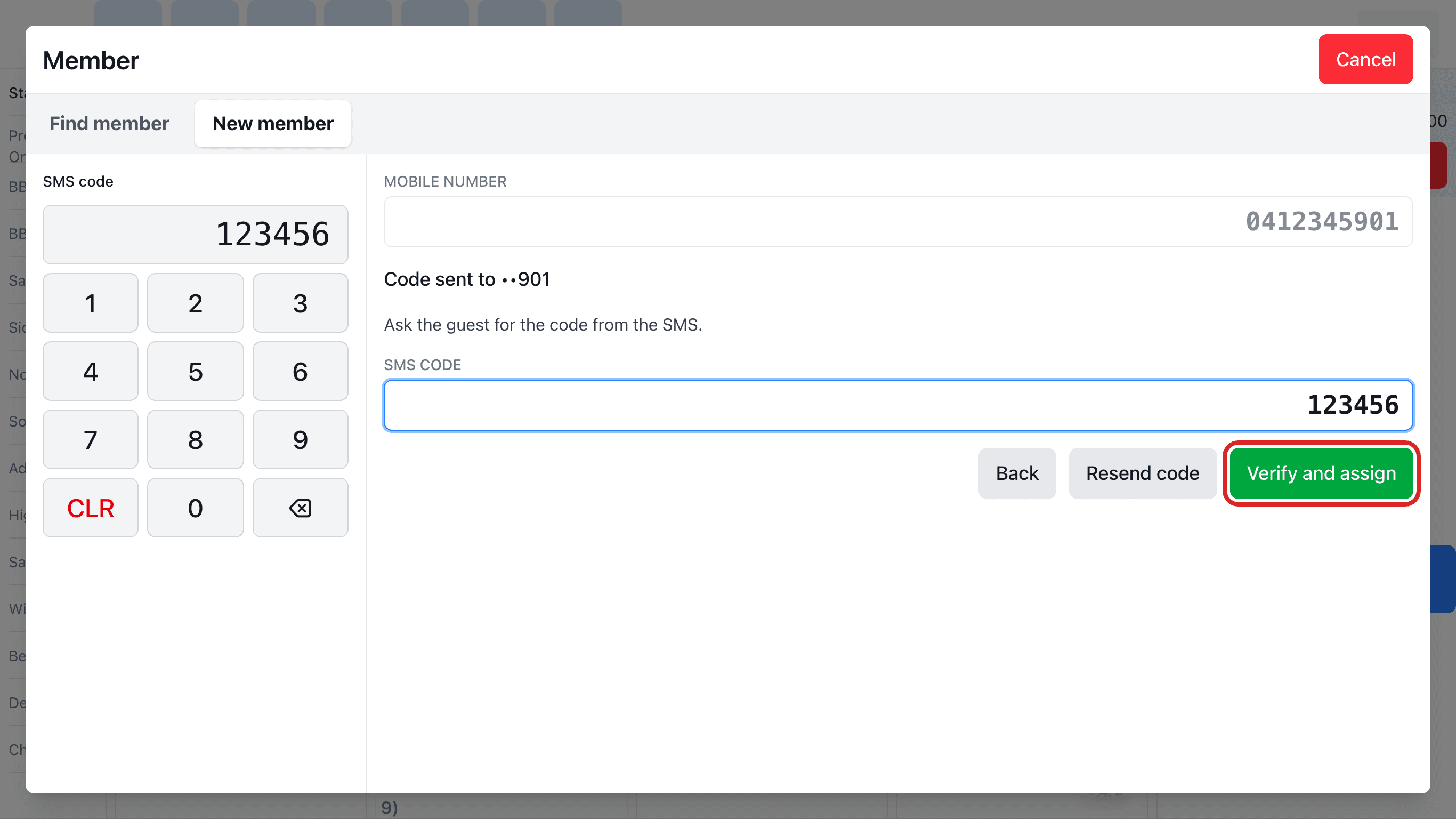
Task: Tap keypad digit 5
Action: coord(195,371)
